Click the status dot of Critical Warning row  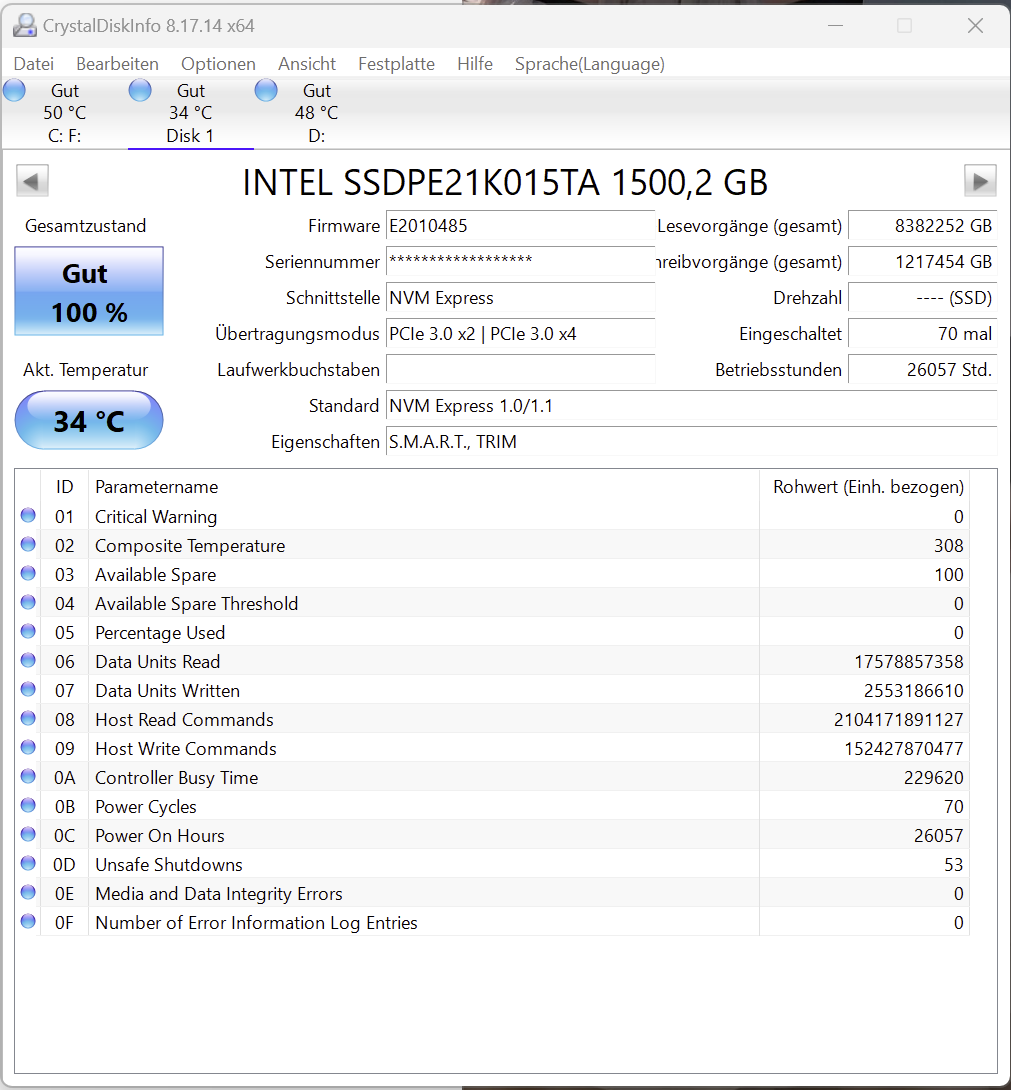[x=28, y=515]
